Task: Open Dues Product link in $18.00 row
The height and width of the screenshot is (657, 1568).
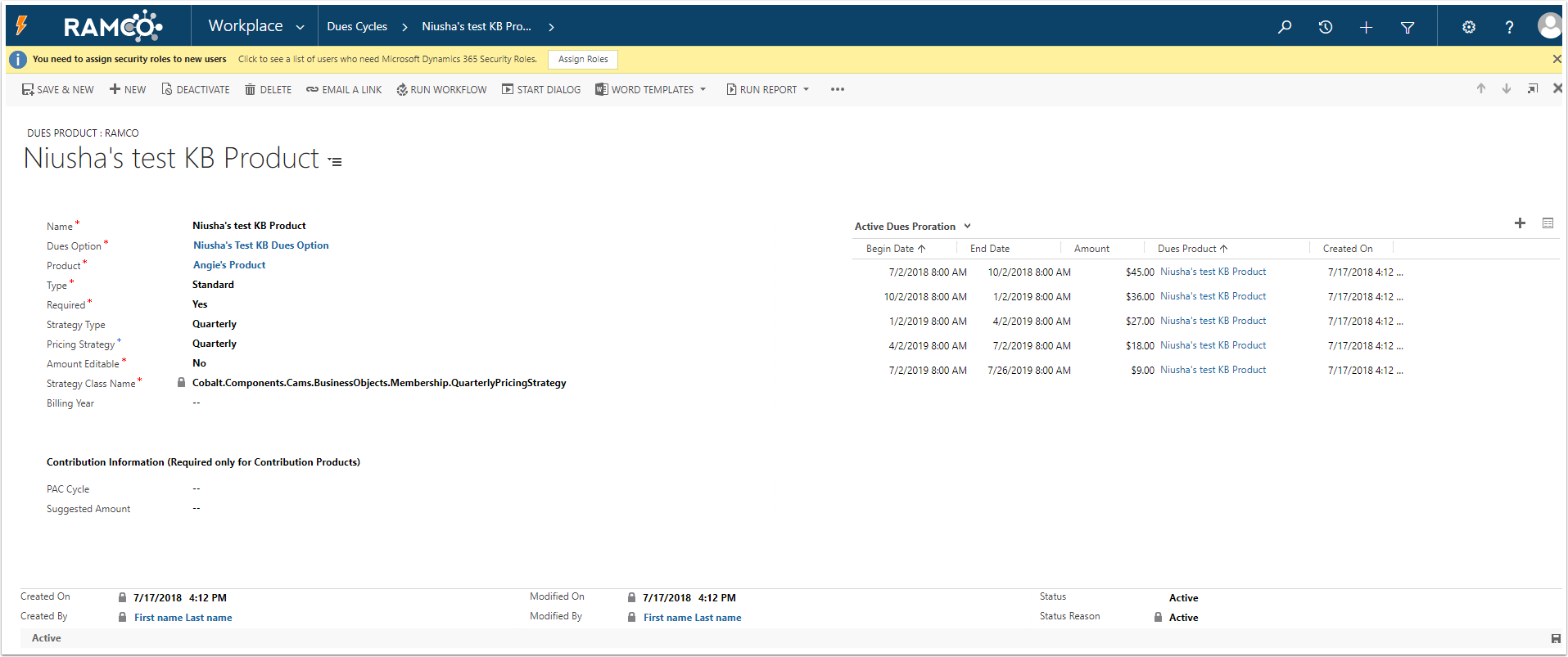Action: click(x=1213, y=345)
